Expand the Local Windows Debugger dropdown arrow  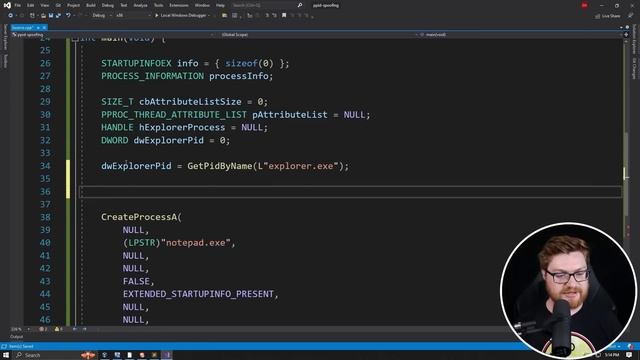tap(209, 16)
